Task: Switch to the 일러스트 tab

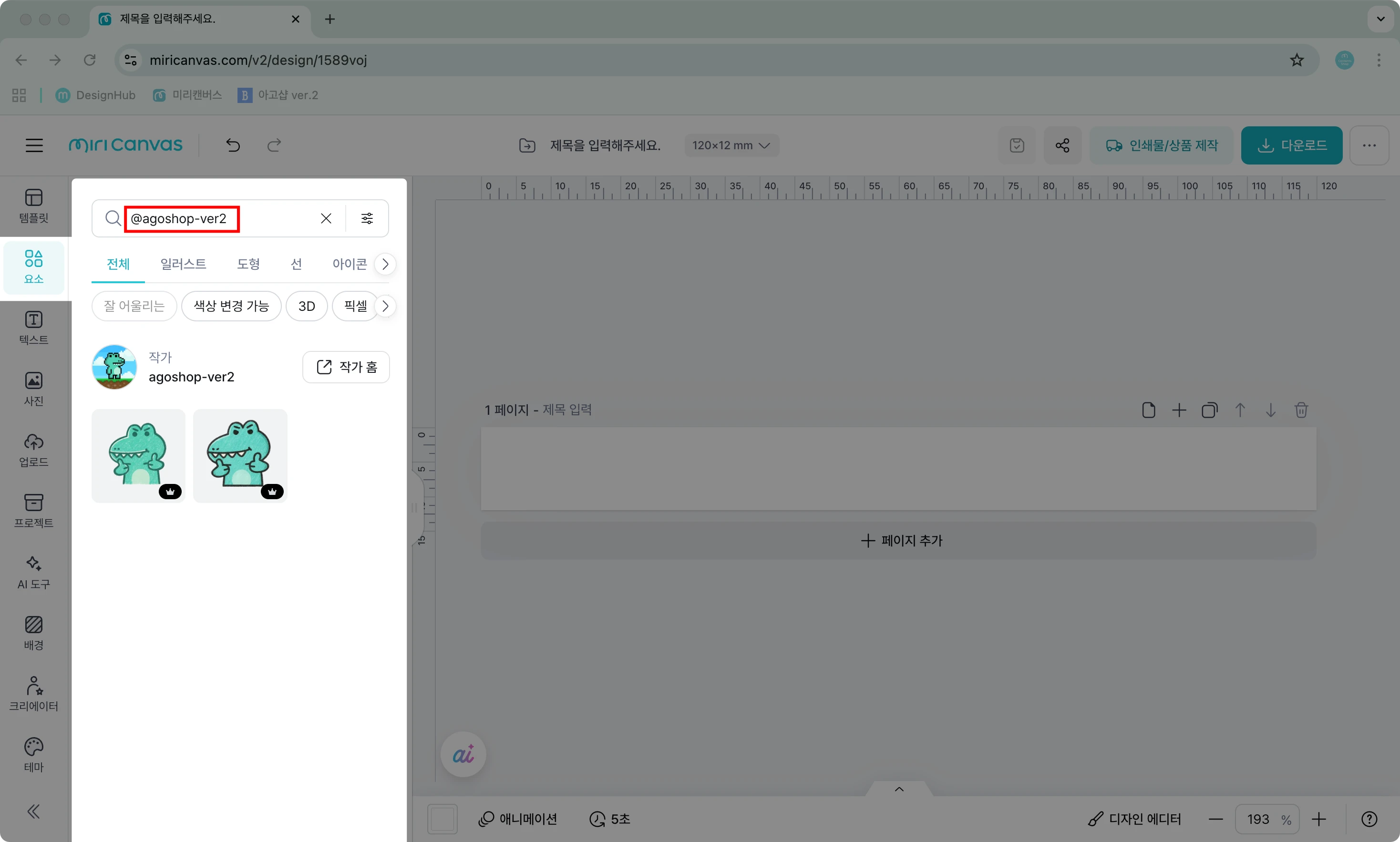Action: [x=183, y=264]
